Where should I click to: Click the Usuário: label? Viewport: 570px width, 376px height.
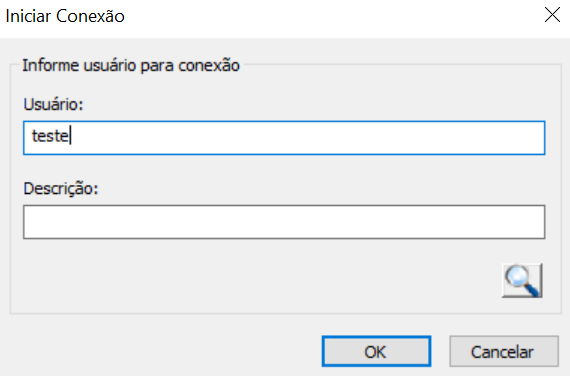tap(53, 104)
